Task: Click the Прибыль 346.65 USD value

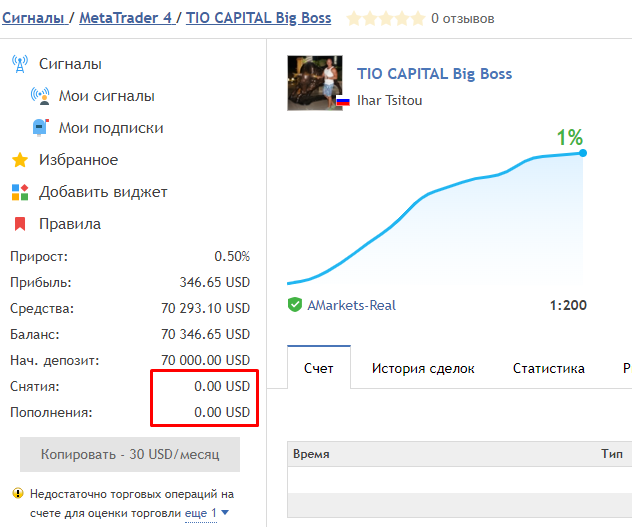Action: coord(214,282)
